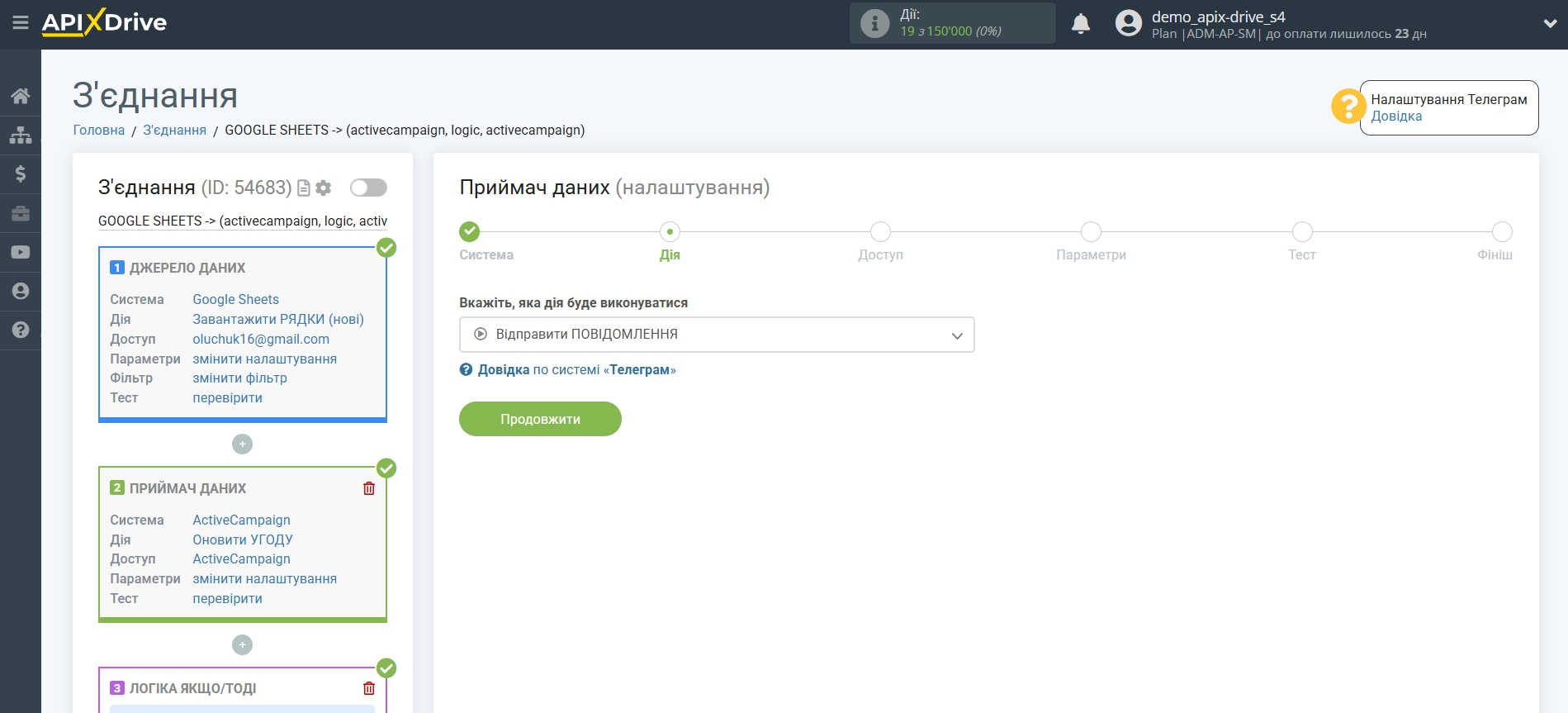Click the Продовжити button

(x=540, y=419)
